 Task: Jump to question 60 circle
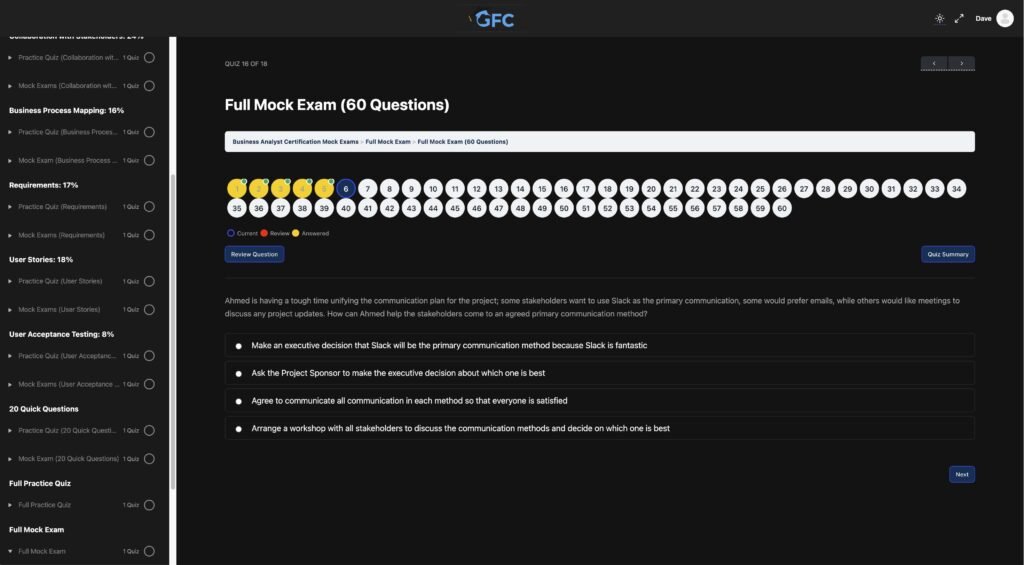[782, 208]
